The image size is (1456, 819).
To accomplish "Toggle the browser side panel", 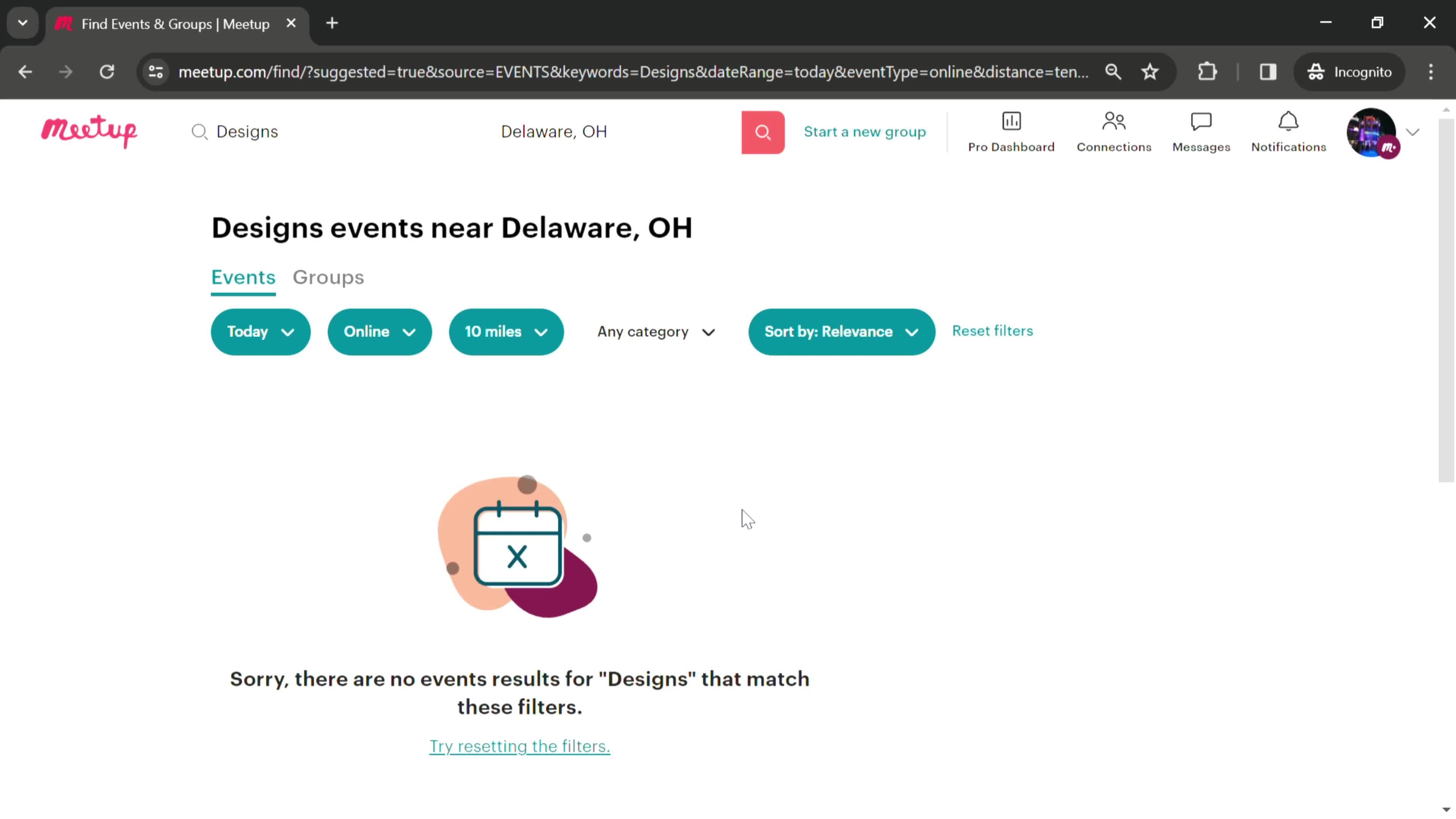I will [x=1268, y=72].
